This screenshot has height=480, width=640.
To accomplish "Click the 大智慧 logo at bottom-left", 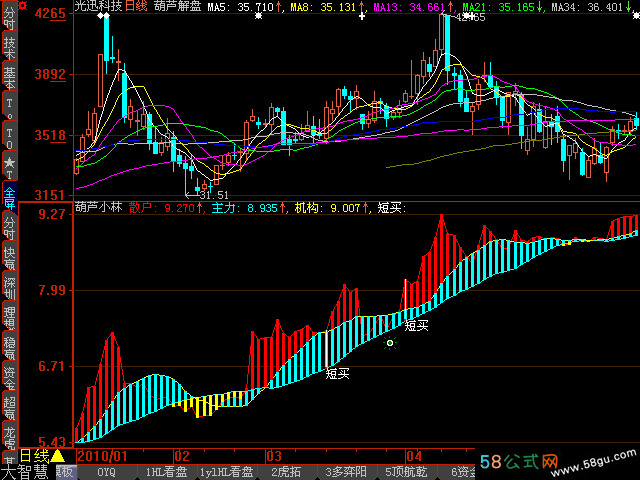I will [x=26, y=472].
